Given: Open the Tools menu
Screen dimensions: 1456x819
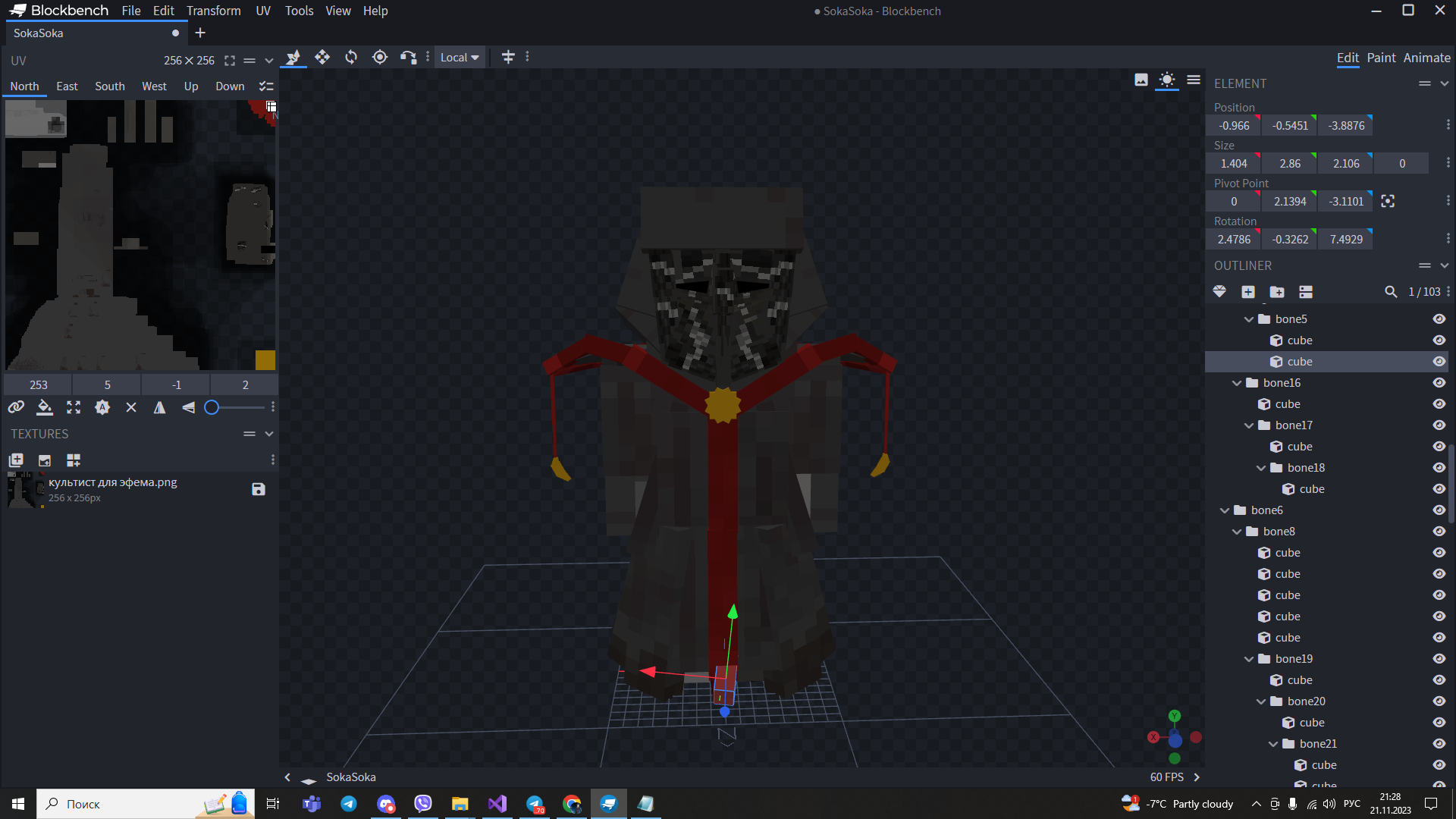Looking at the screenshot, I should (x=299, y=11).
